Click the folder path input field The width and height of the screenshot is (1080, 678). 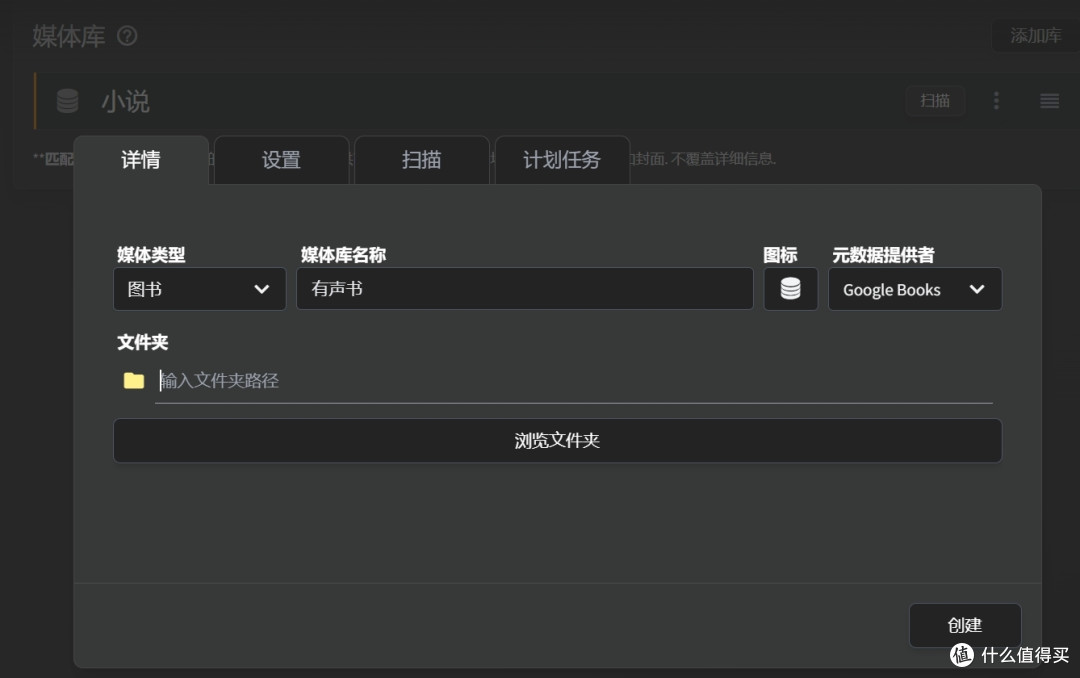(x=574, y=380)
